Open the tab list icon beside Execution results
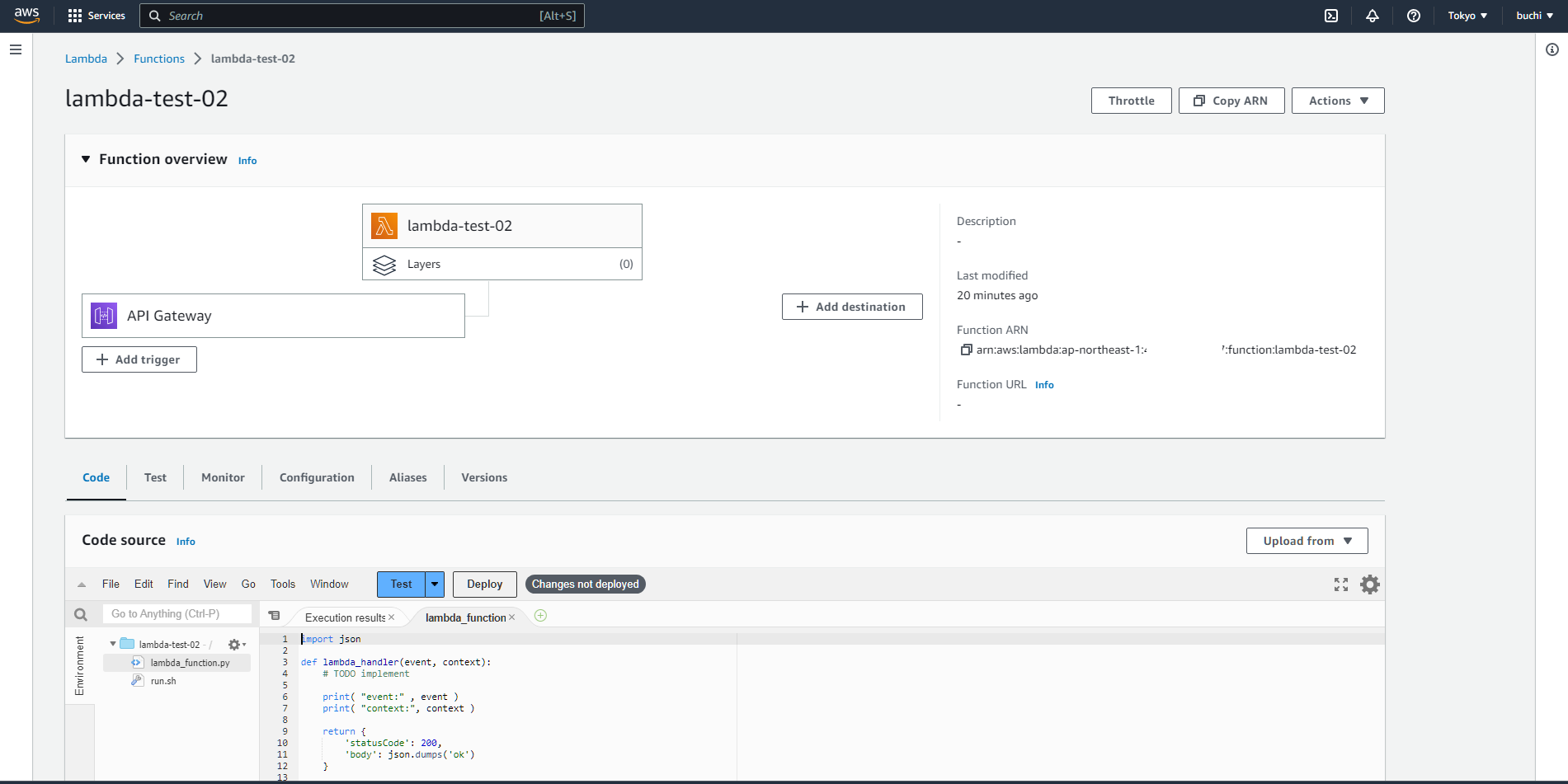 coord(275,616)
